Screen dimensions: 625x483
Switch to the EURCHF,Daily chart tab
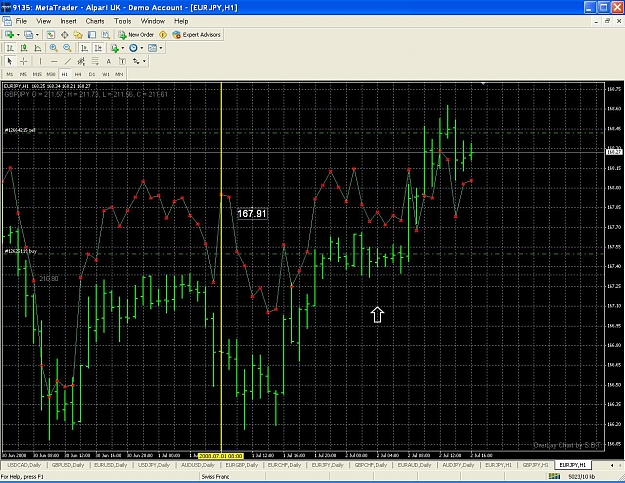point(284,465)
